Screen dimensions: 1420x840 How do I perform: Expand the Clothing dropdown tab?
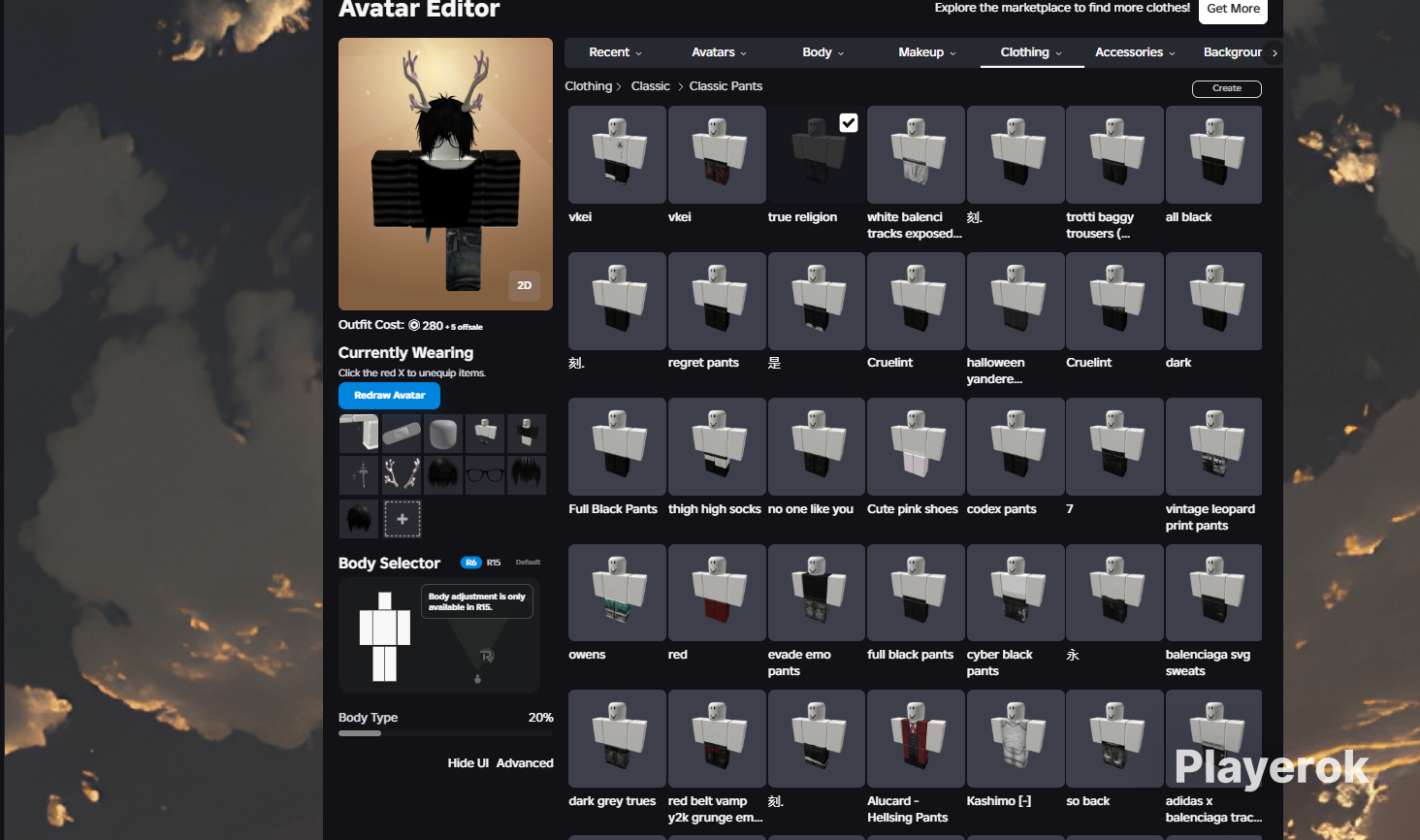click(x=1031, y=52)
